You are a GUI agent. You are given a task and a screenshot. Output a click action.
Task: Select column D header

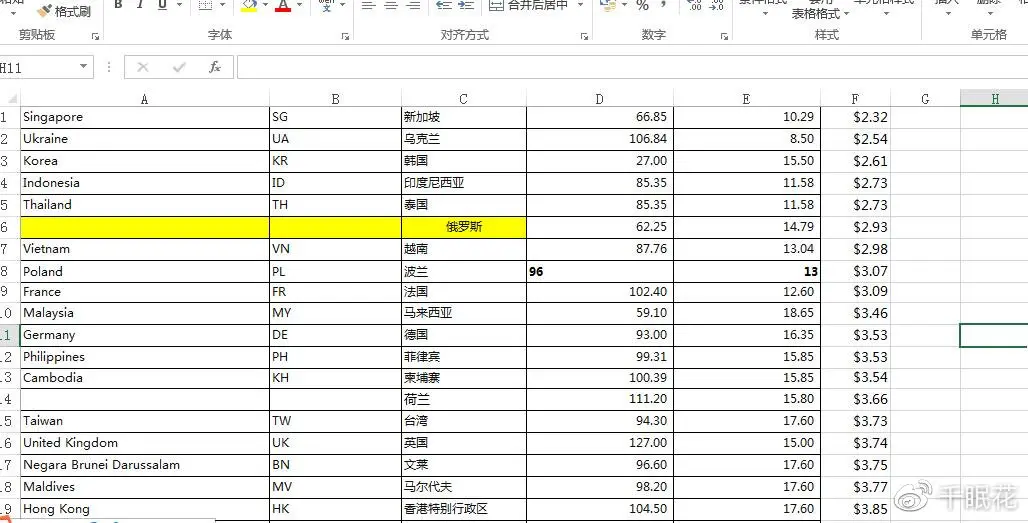click(x=599, y=99)
